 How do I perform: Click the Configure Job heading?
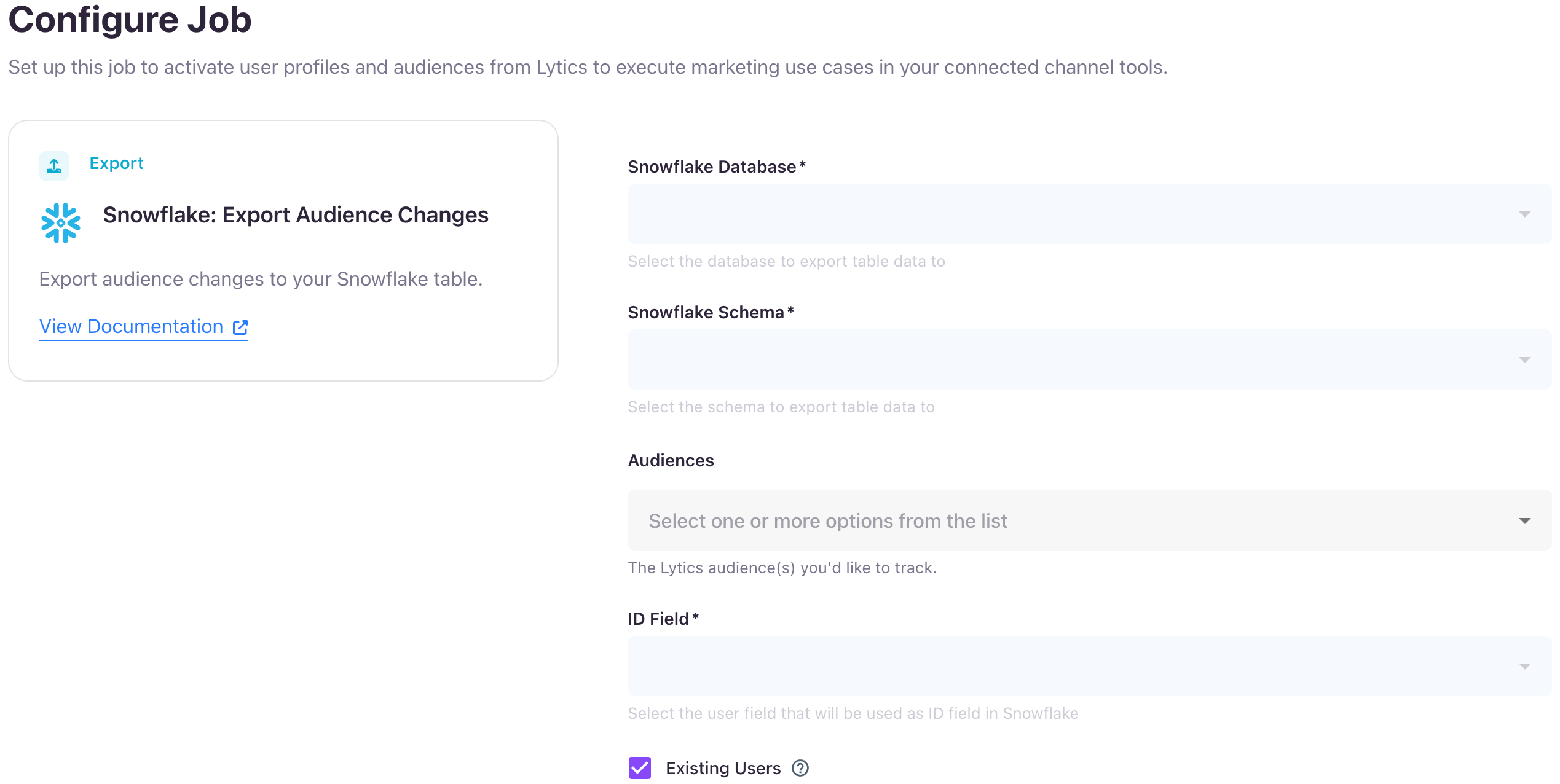(x=130, y=19)
